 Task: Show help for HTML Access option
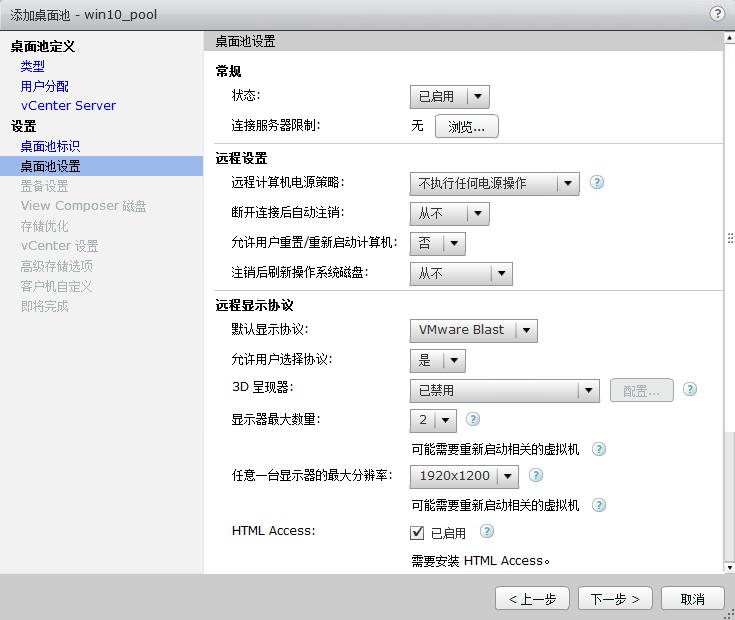tap(487, 531)
